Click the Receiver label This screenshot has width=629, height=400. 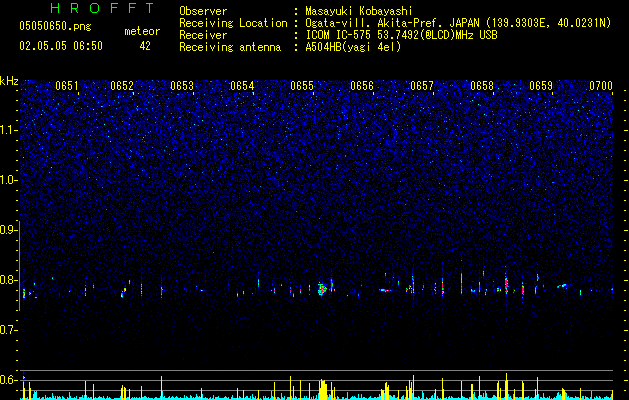(x=203, y=35)
